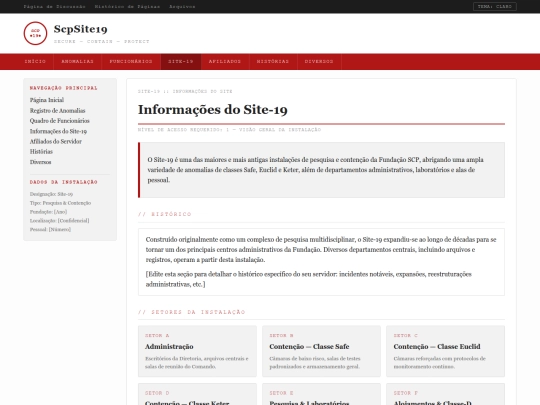Select the active SITE-19 navigation tab
This screenshot has height=405, width=540.
point(181,62)
